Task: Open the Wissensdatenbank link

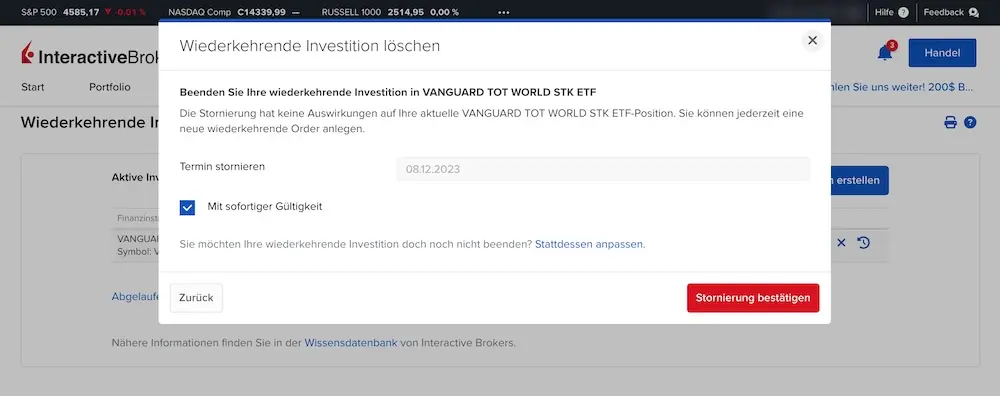Action: tap(351, 342)
